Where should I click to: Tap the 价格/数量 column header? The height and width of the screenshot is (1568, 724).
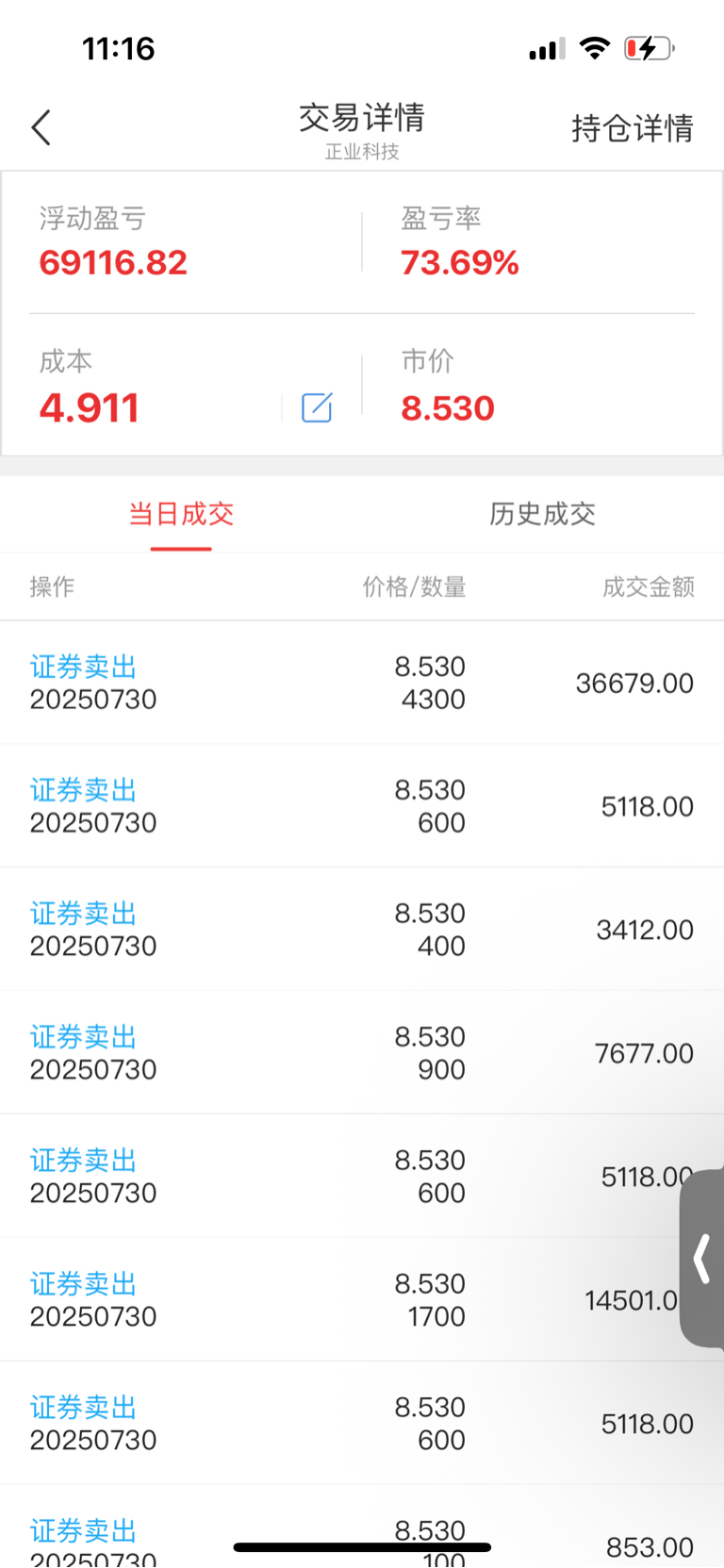(415, 587)
